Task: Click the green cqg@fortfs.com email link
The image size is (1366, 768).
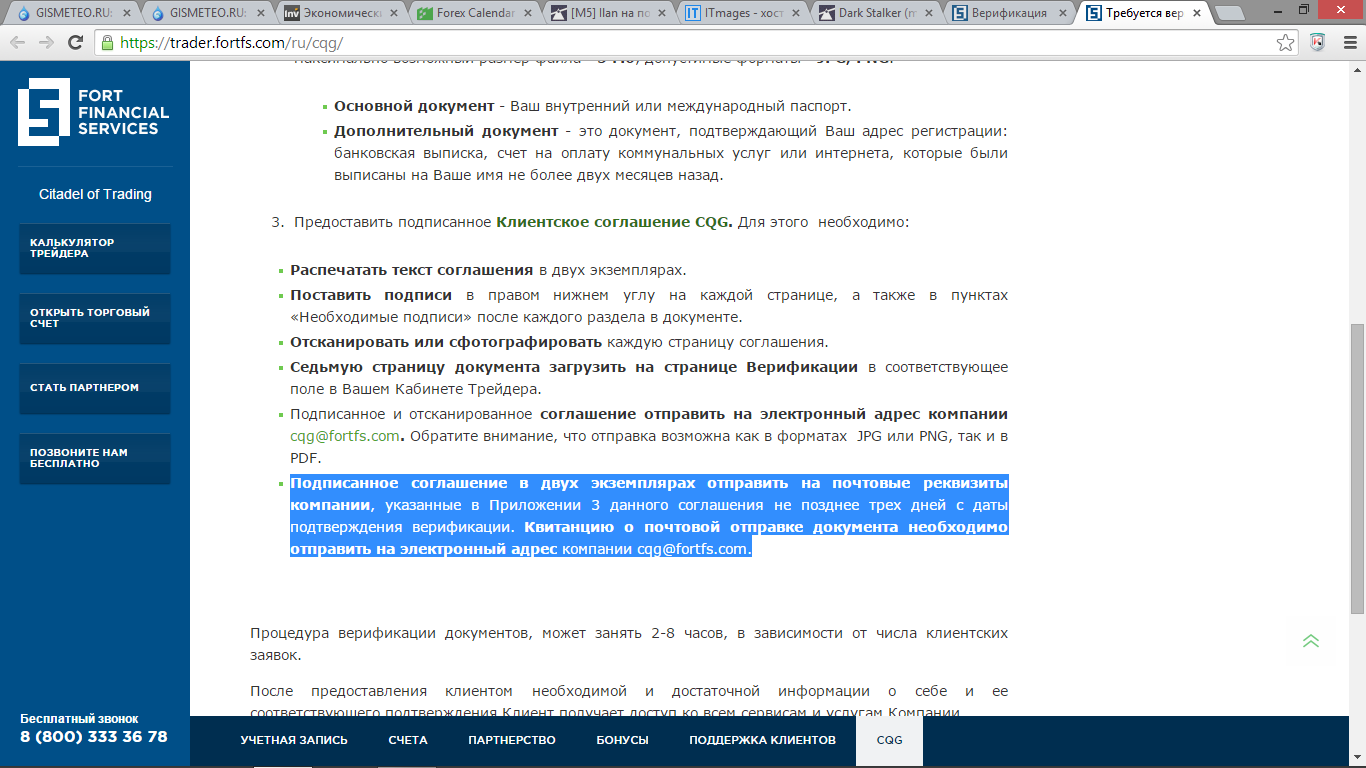Action: coord(345,437)
